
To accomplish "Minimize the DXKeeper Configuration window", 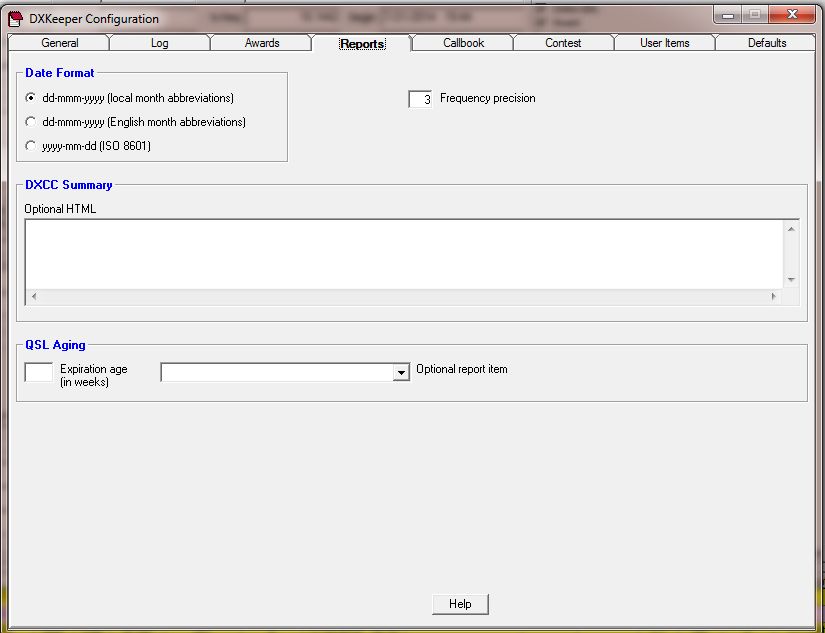I will pos(729,15).
